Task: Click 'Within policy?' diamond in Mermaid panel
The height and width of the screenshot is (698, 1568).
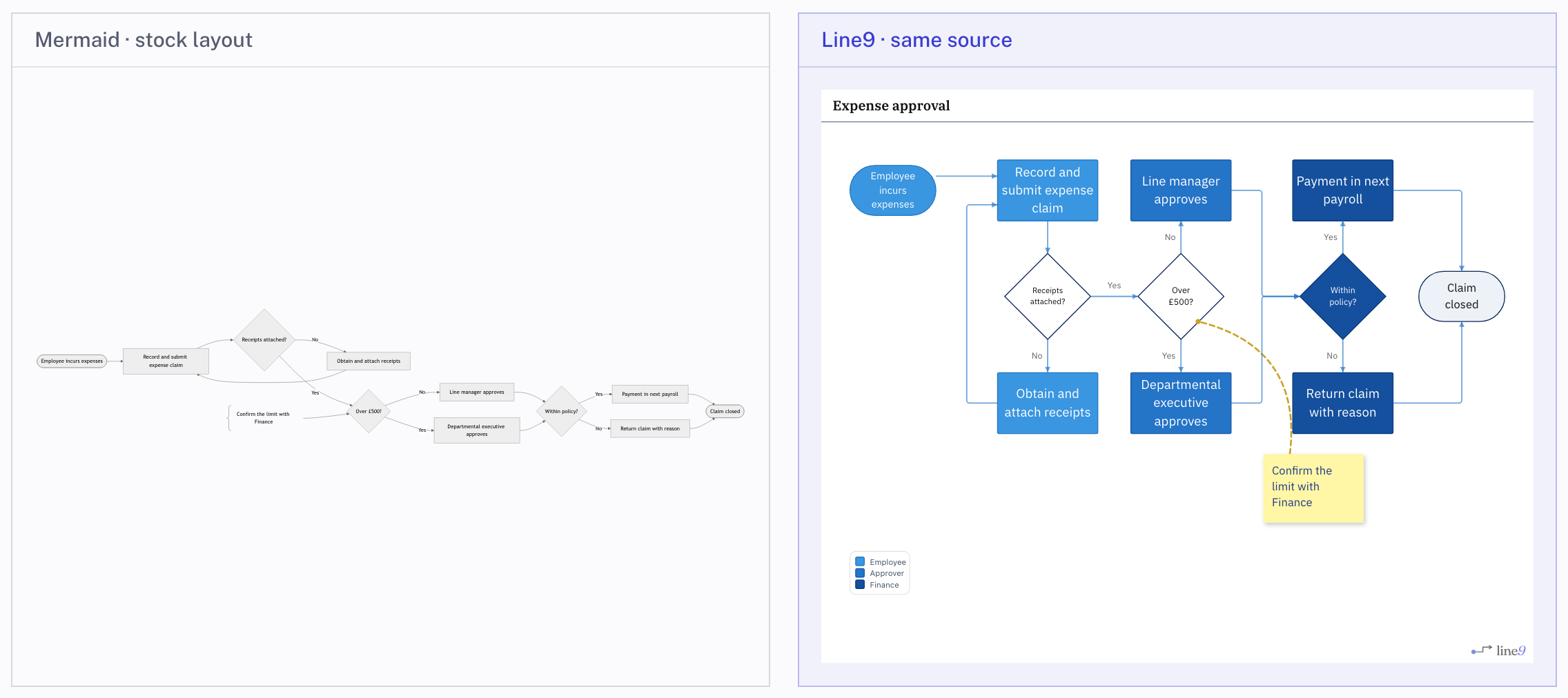Action: (x=562, y=411)
